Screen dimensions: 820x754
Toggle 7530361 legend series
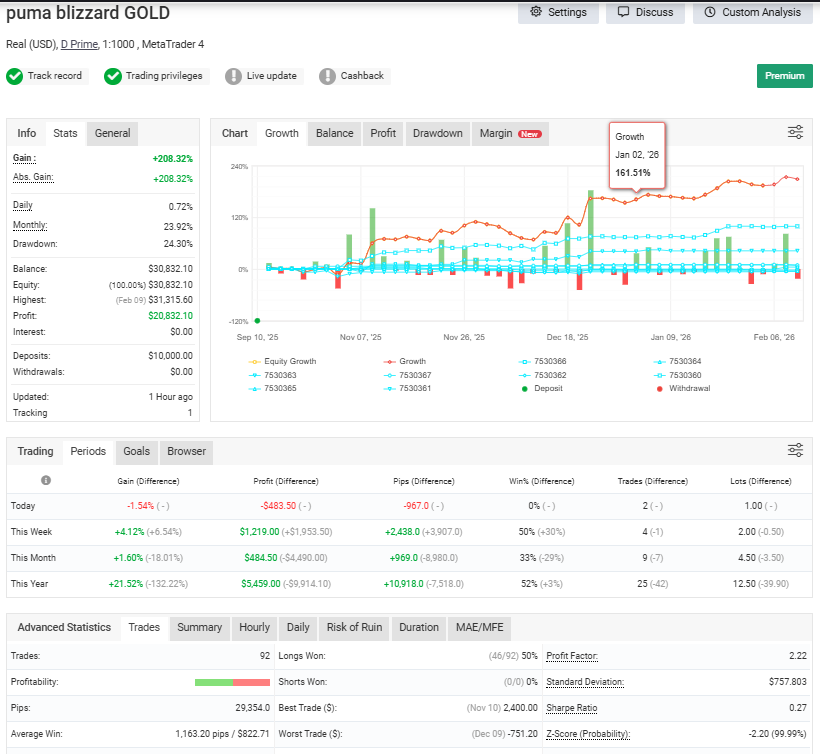pyautogui.click(x=407, y=388)
